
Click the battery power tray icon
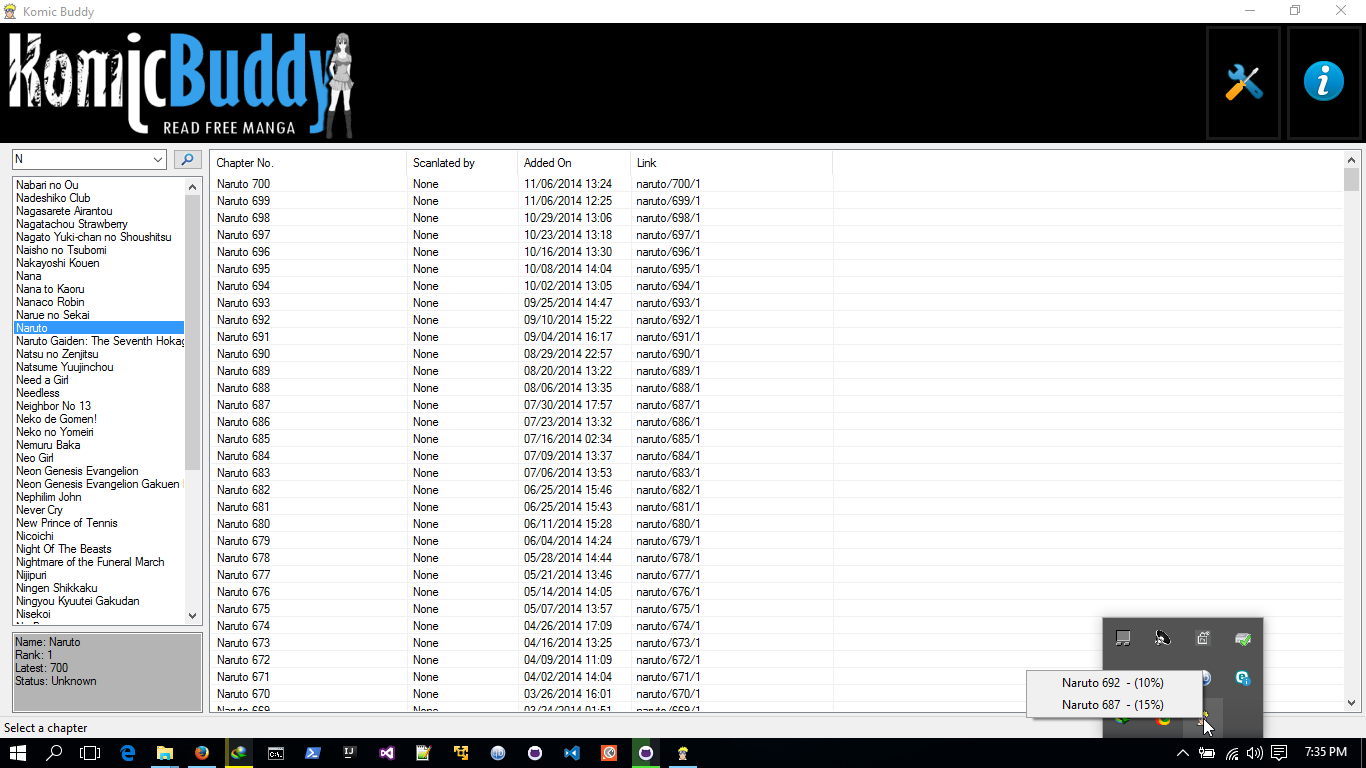pos(1207,753)
